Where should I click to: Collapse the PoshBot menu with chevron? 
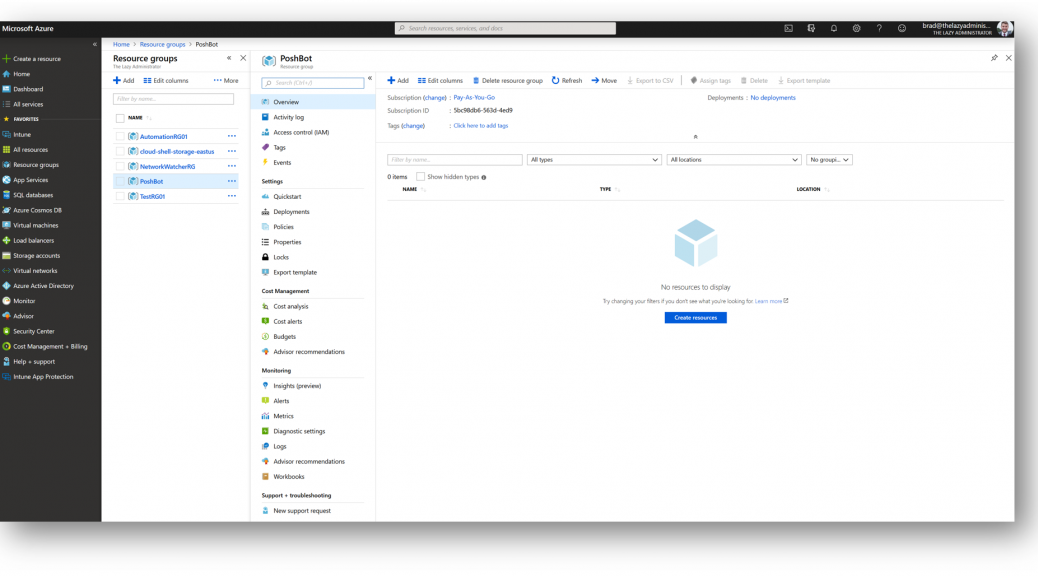point(370,78)
